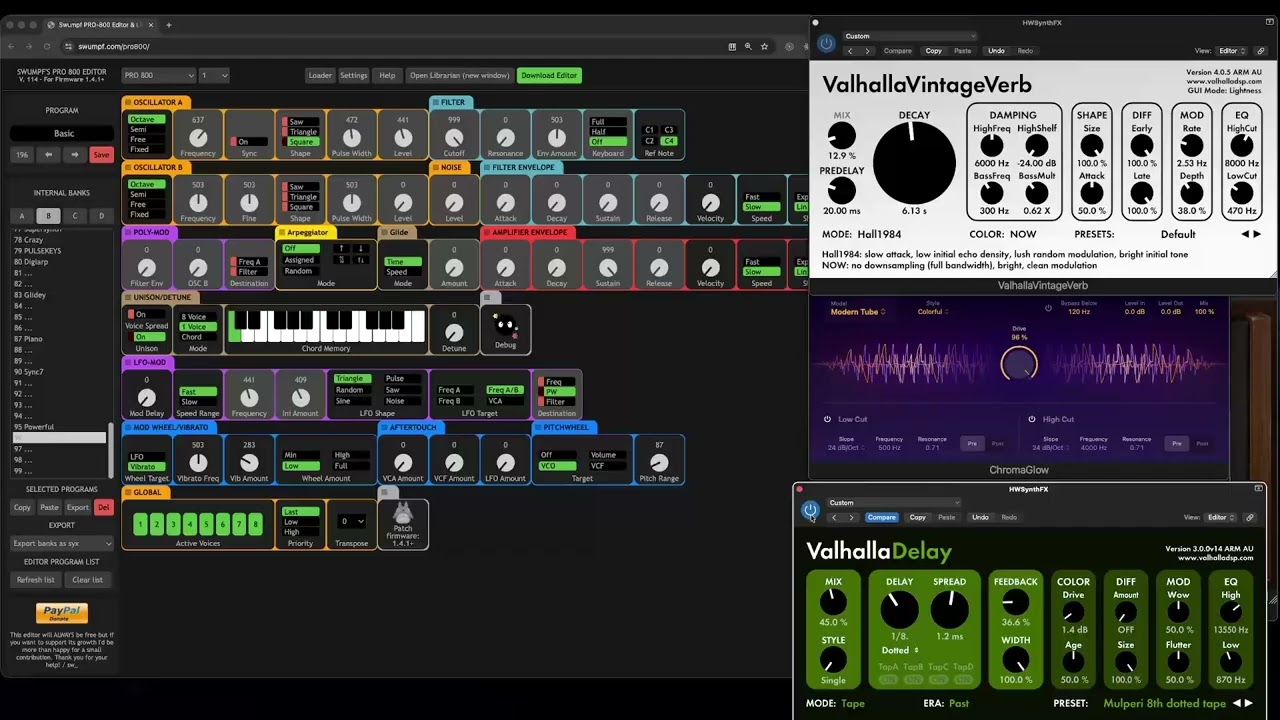Click next preset arrow in ValhallaVintageVerb presets
The width and height of the screenshot is (1280, 720).
(x=1257, y=234)
